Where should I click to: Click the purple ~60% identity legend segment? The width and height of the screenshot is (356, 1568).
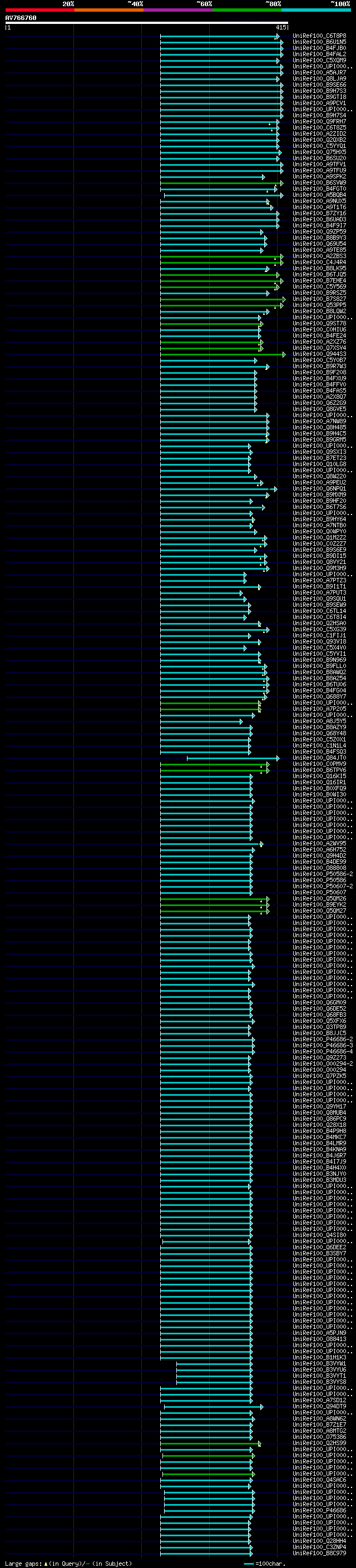pyautogui.click(x=177, y=10)
